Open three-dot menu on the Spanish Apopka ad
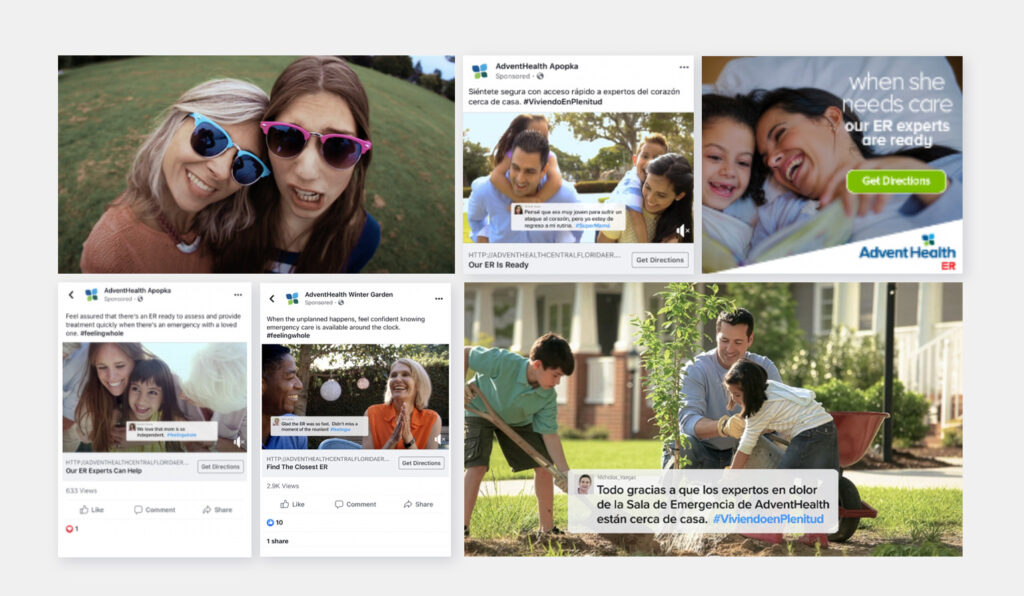This screenshot has height=596, width=1024. pyautogui.click(x=684, y=67)
